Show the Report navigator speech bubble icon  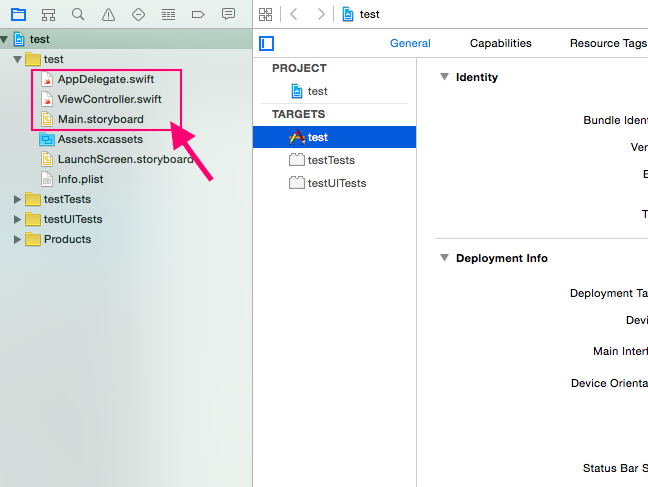click(228, 14)
